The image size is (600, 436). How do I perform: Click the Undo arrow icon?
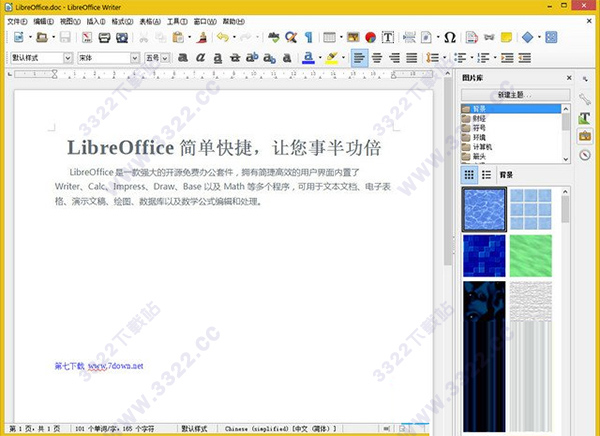pyautogui.click(x=223, y=37)
